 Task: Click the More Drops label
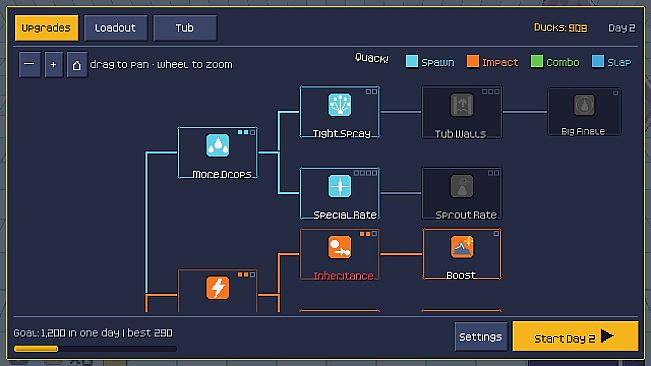click(222, 174)
